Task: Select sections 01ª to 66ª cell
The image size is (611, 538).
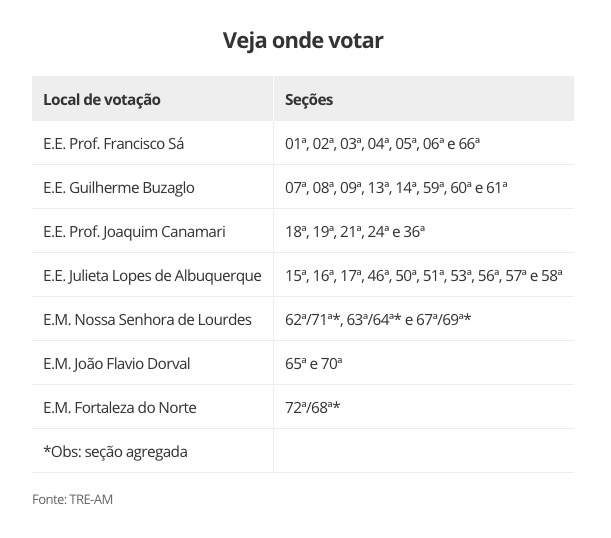Action: [383, 144]
